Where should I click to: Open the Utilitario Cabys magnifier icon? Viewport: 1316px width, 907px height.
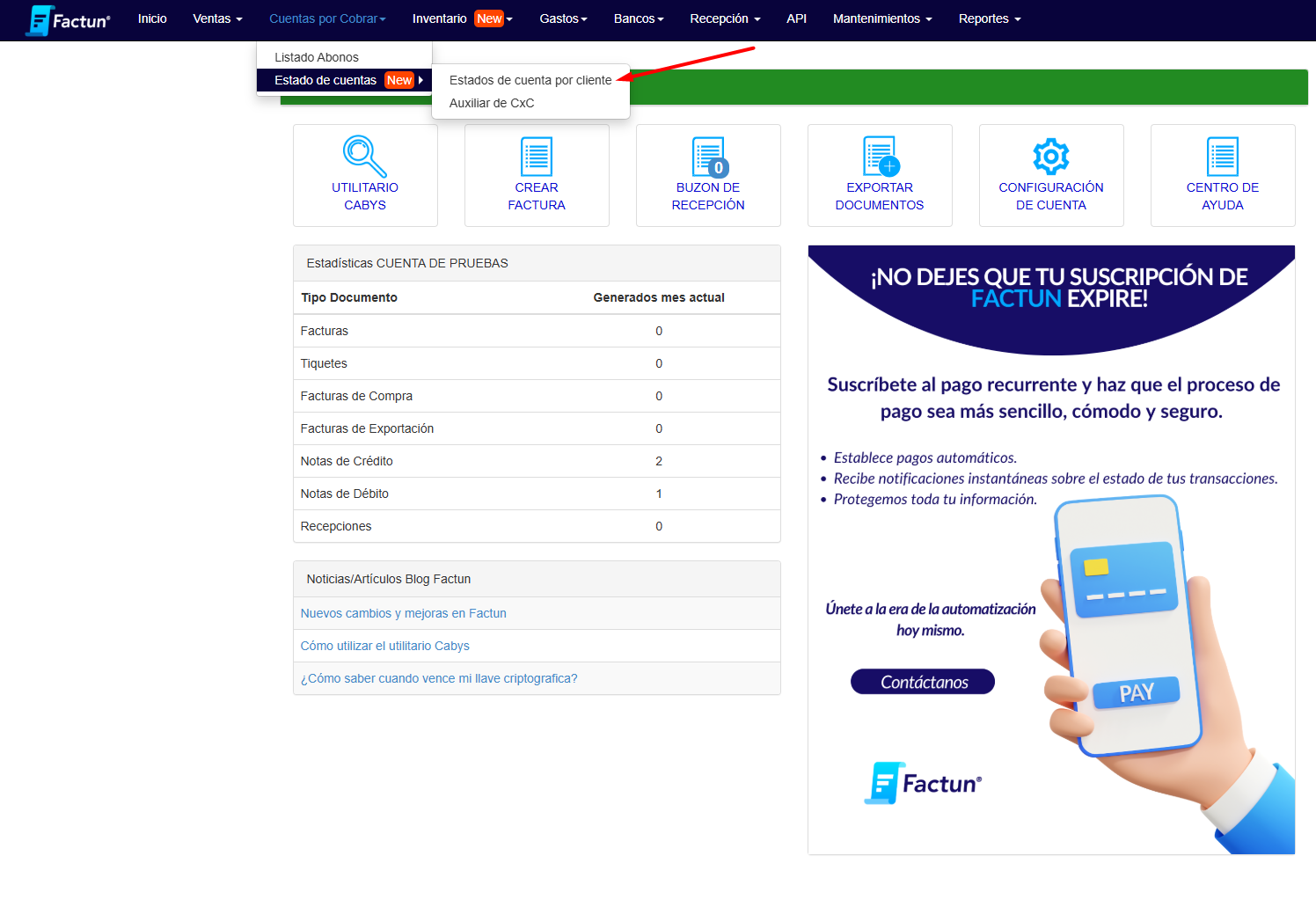(x=364, y=157)
